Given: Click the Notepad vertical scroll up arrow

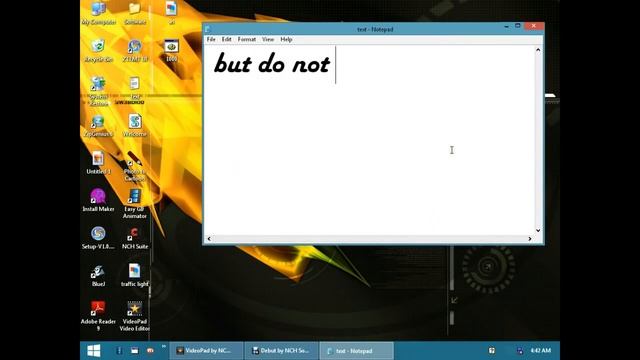Looking at the screenshot, I should (x=538, y=50).
